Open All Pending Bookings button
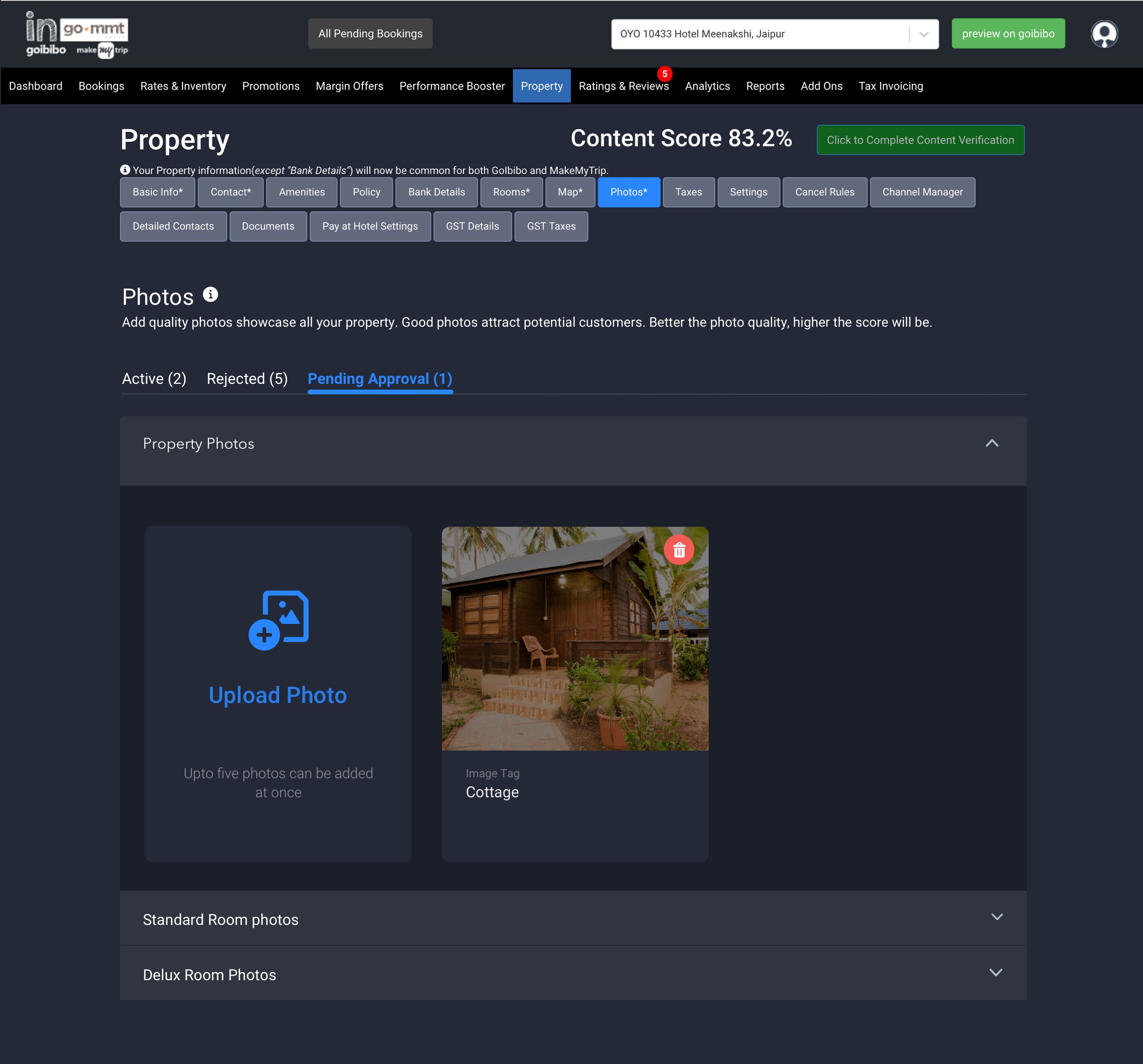The width and height of the screenshot is (1143, 1064). coord(370,34)
